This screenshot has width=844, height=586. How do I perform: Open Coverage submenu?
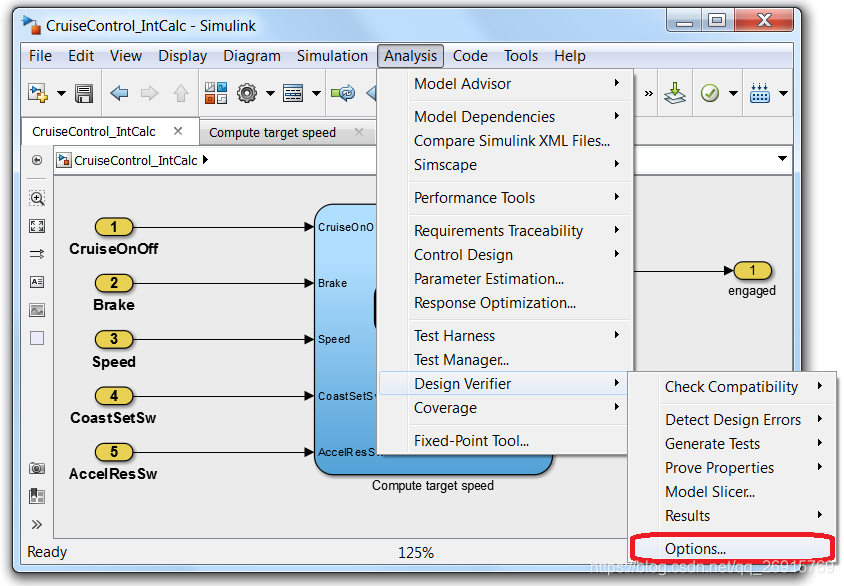point(503,408)
